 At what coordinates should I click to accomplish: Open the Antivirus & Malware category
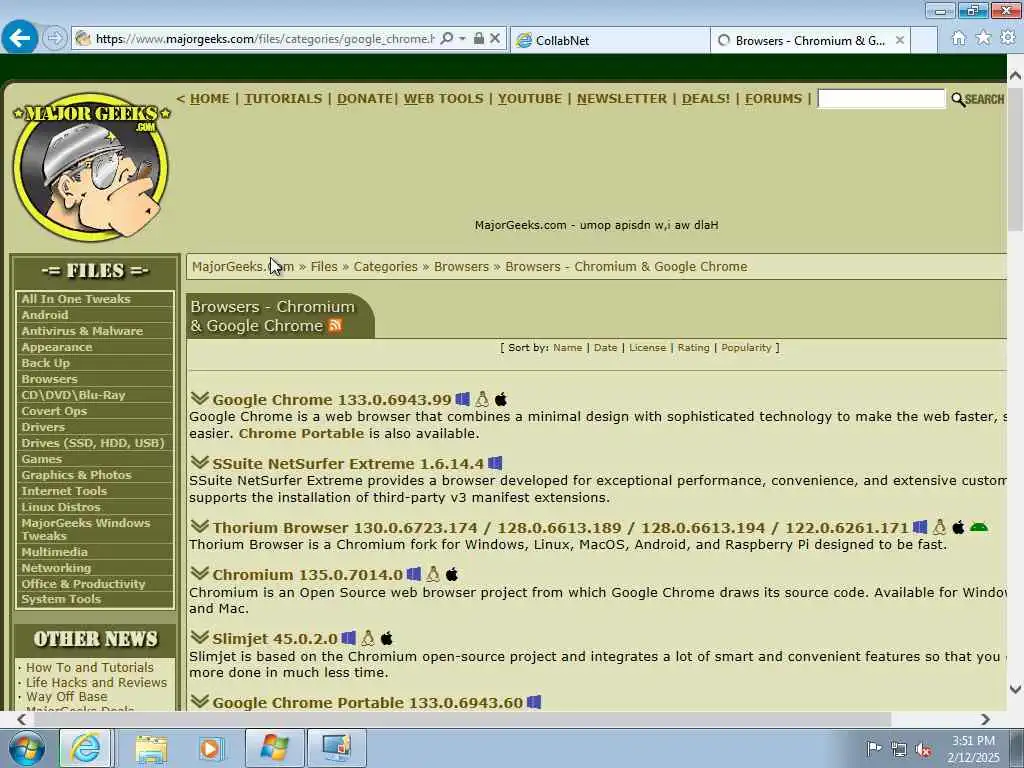[82, 330]
